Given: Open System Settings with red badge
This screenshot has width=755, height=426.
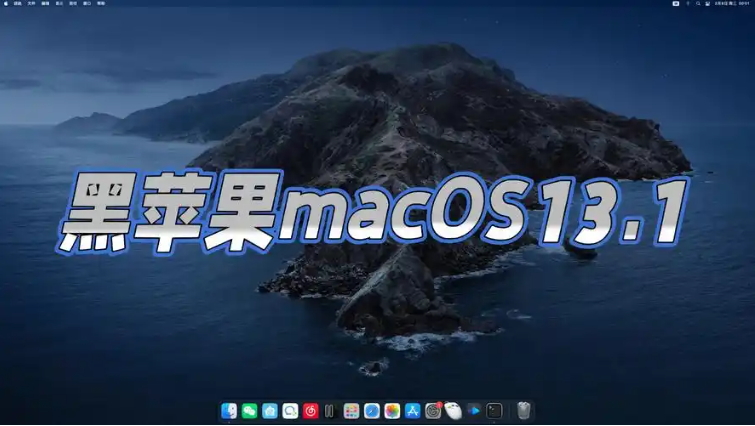Looking at the screenshot, I should point(433,411).
